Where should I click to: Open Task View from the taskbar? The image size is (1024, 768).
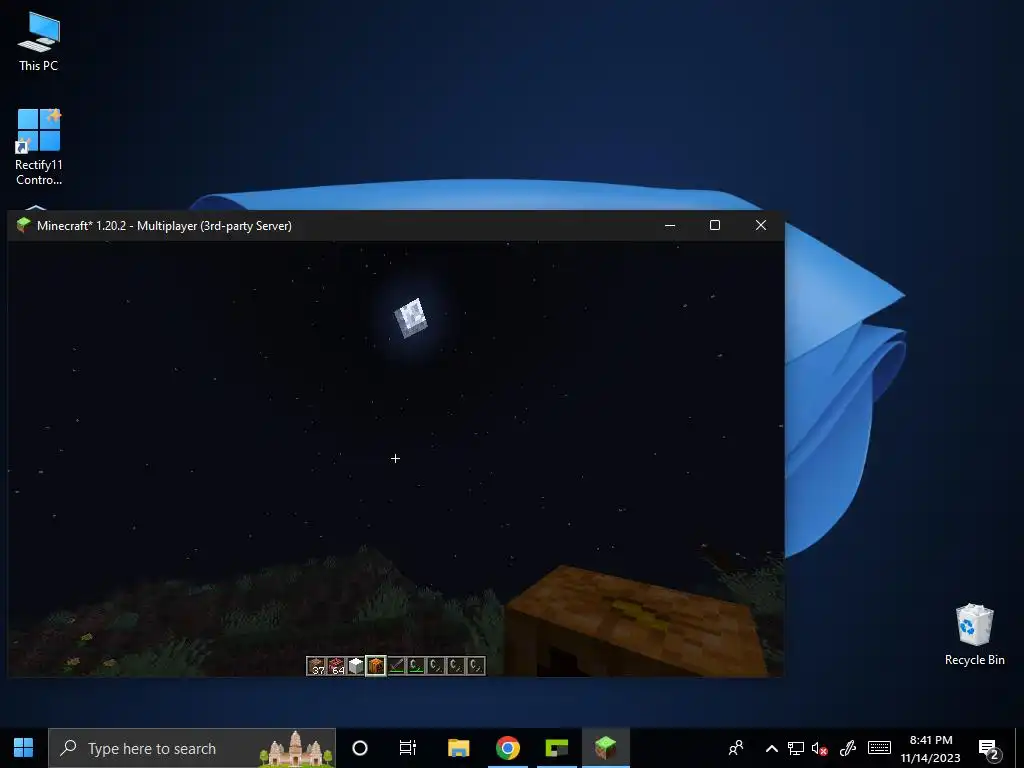tap(408, 748)
